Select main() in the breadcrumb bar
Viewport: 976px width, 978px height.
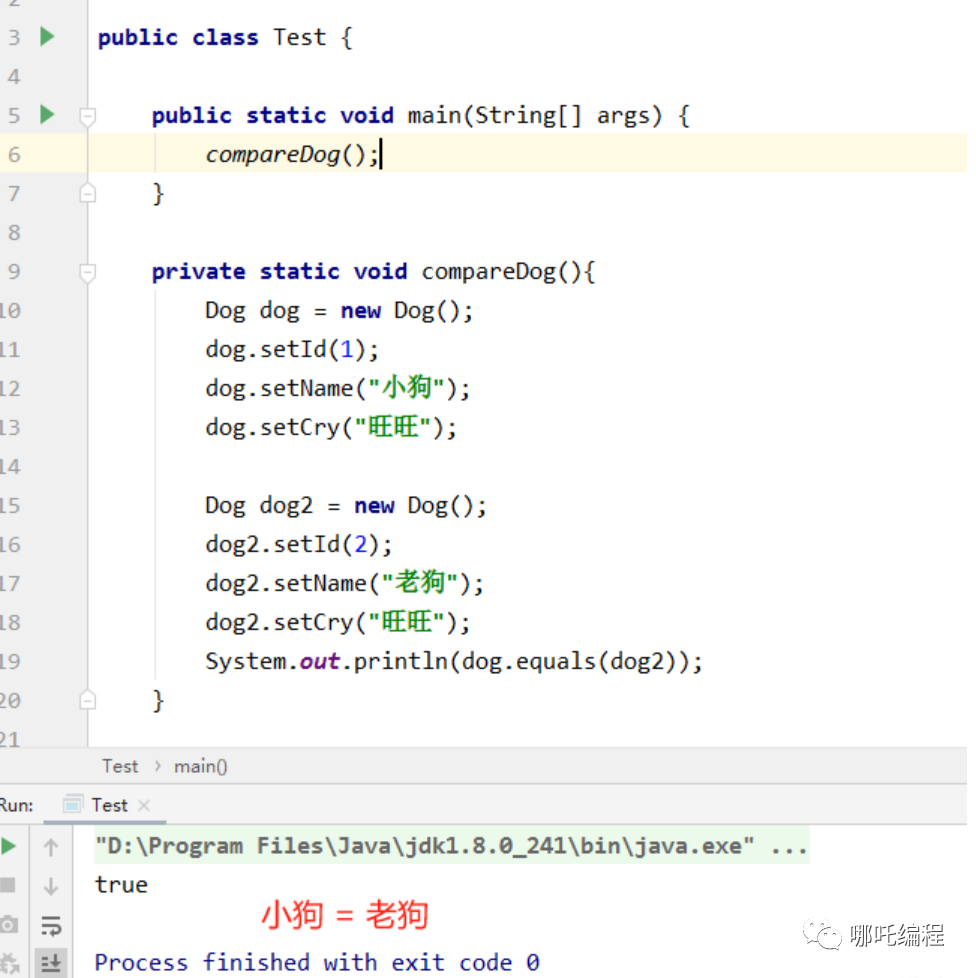tap(201, 766)
